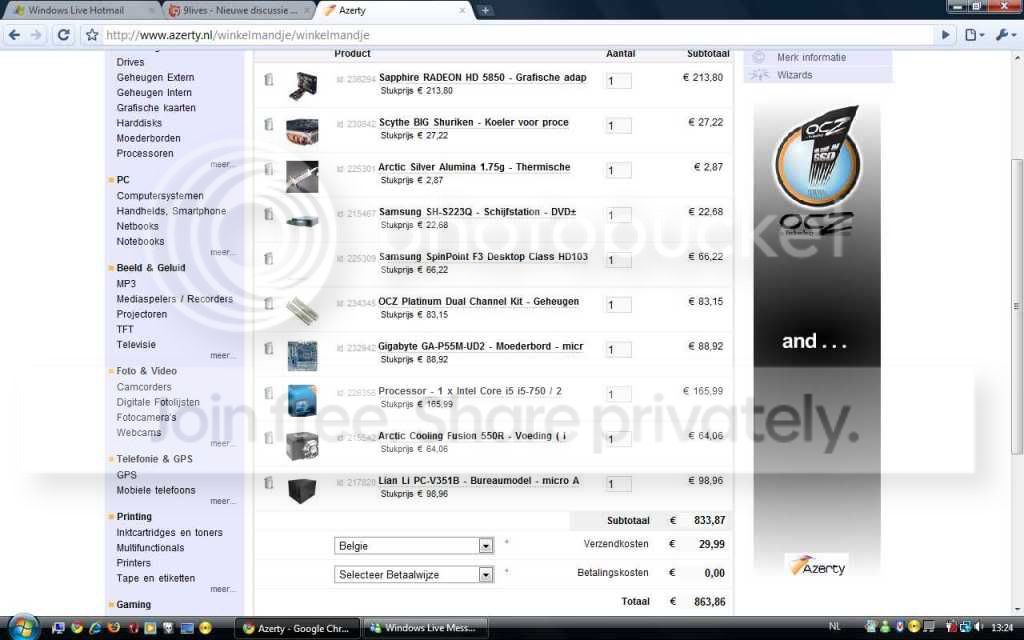Screen dimensions: 1024x640
Task: Click trash icon for Arctic Cooling Fusion 550R
Action: (268, 438)
